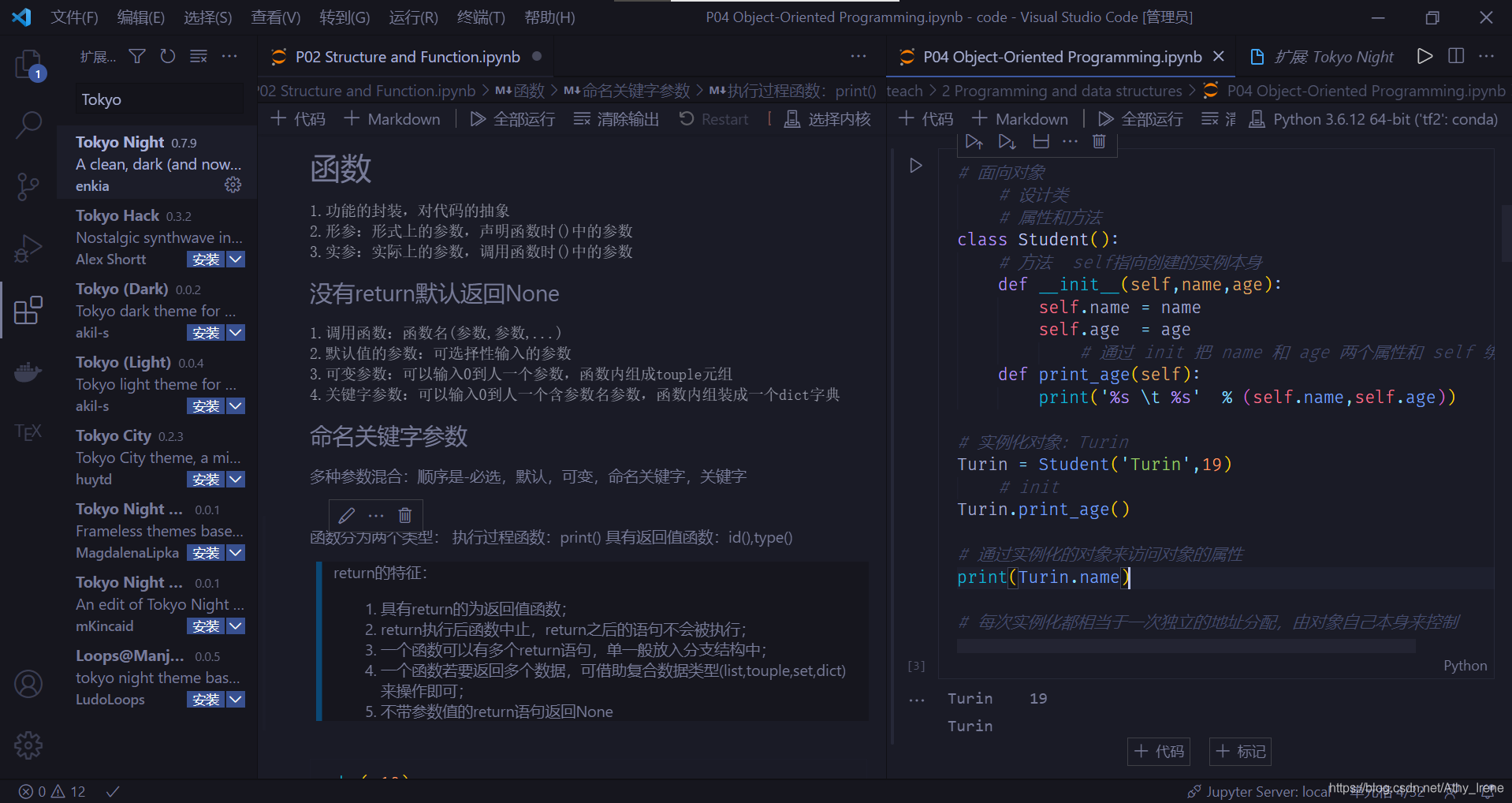This screenshot has width=1512, height=803.
Task: Open the Accounts menu icon
Action: coord(28,684)
